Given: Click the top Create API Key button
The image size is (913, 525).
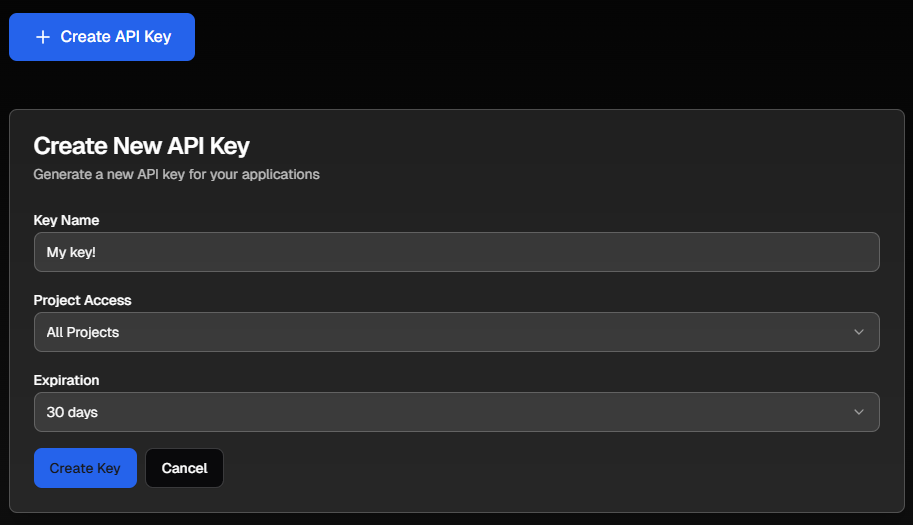Looking at the screenshot, I should point(102,37).
